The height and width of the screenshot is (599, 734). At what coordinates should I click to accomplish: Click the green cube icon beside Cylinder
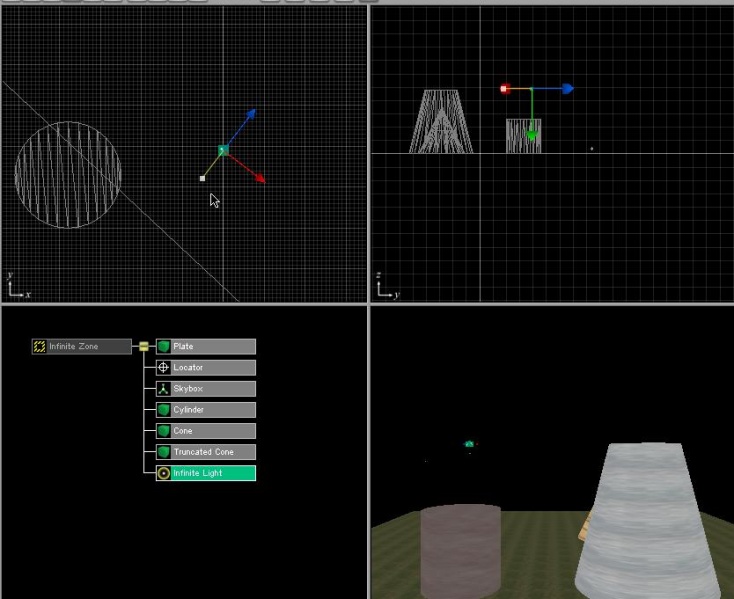point(164,410)
